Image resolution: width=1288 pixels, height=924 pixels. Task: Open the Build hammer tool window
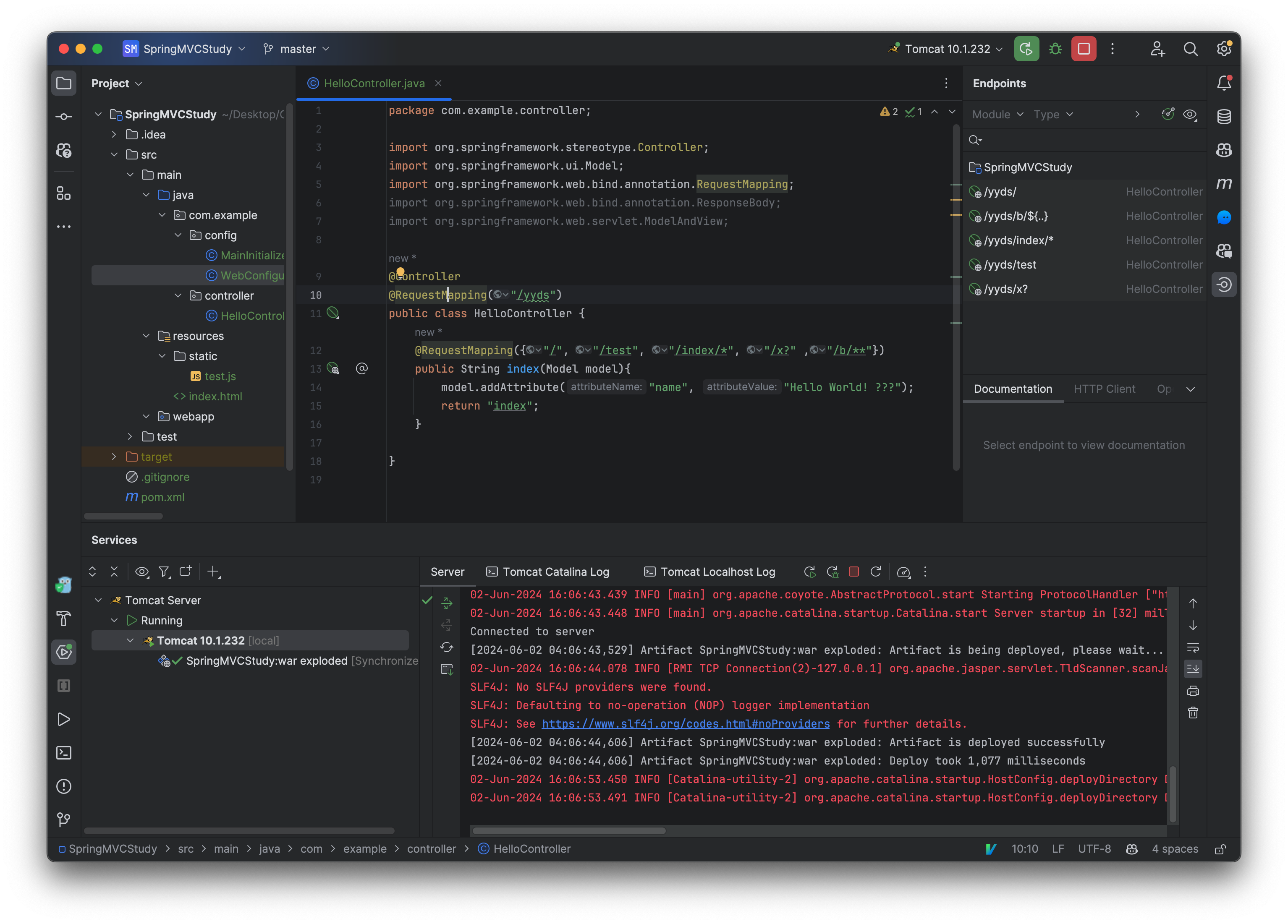coord(64,619)
